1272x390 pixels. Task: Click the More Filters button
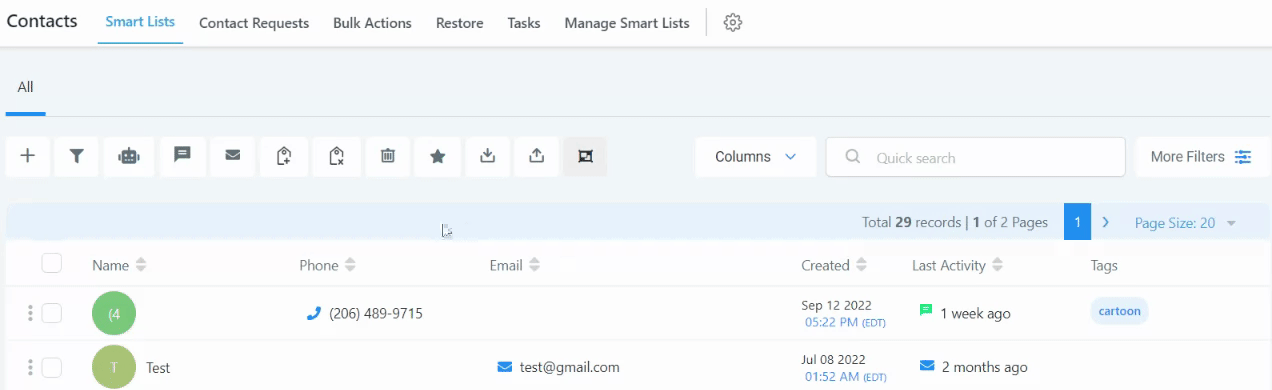pos(1201,157)
